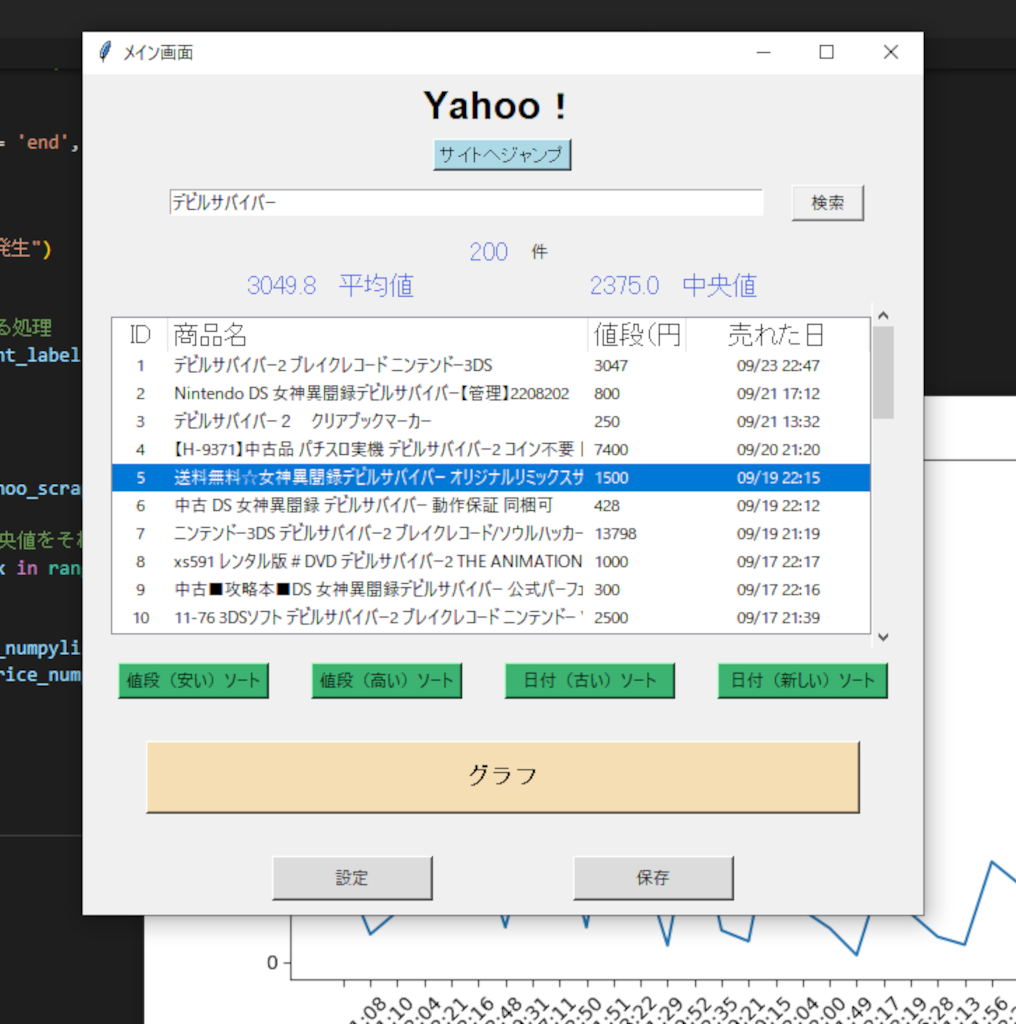
Task: Select row 9 中古■攻略本■DS item
Action: click(x=491, y=590)
